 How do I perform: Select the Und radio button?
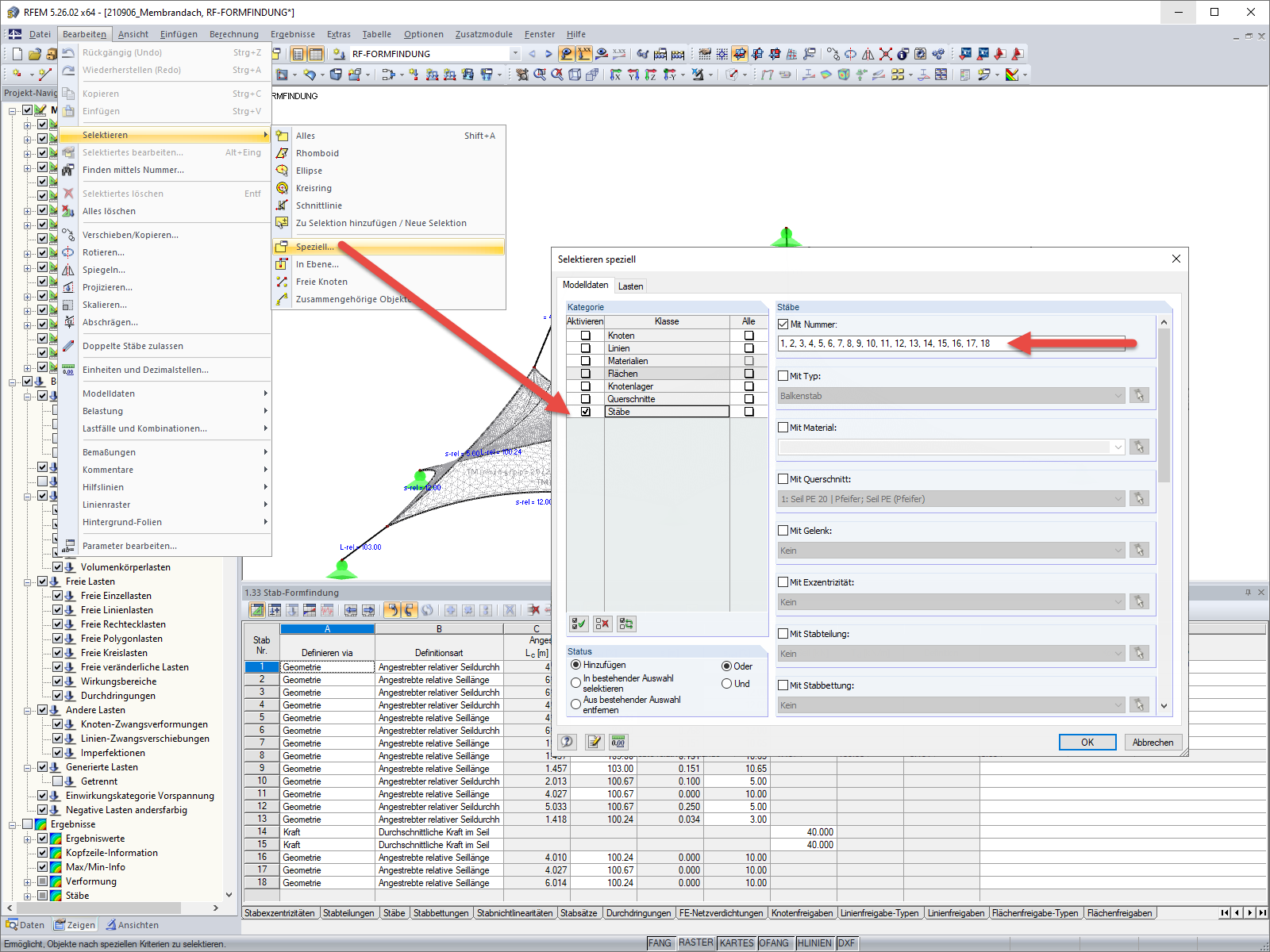(726, 684)
